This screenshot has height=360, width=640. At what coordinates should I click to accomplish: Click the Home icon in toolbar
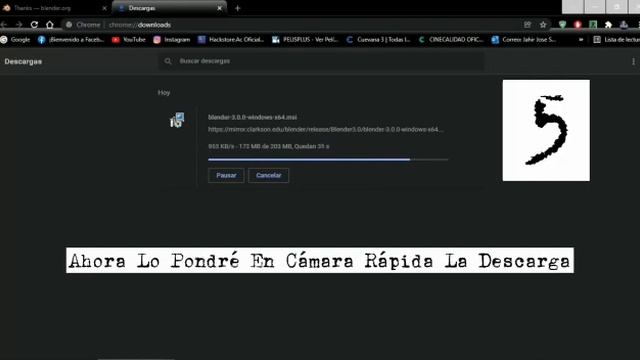click(x=50, y=24)
